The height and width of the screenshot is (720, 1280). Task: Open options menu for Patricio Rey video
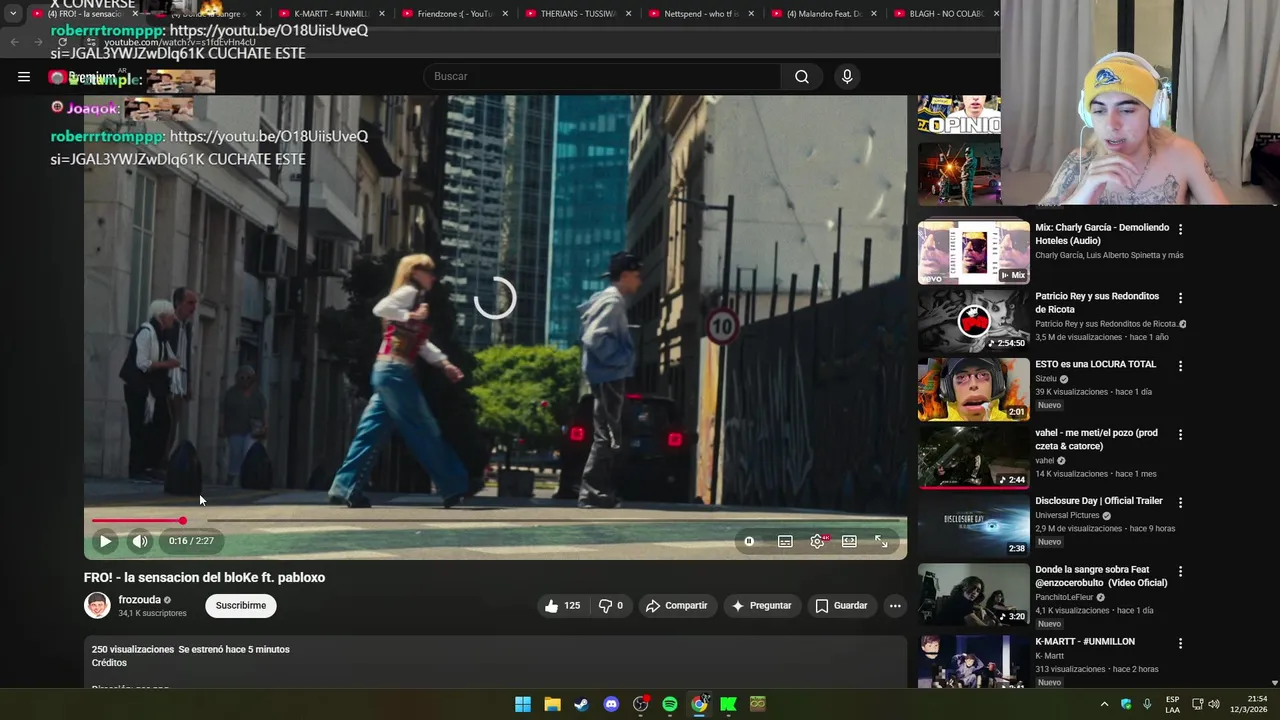(1180, 298)
